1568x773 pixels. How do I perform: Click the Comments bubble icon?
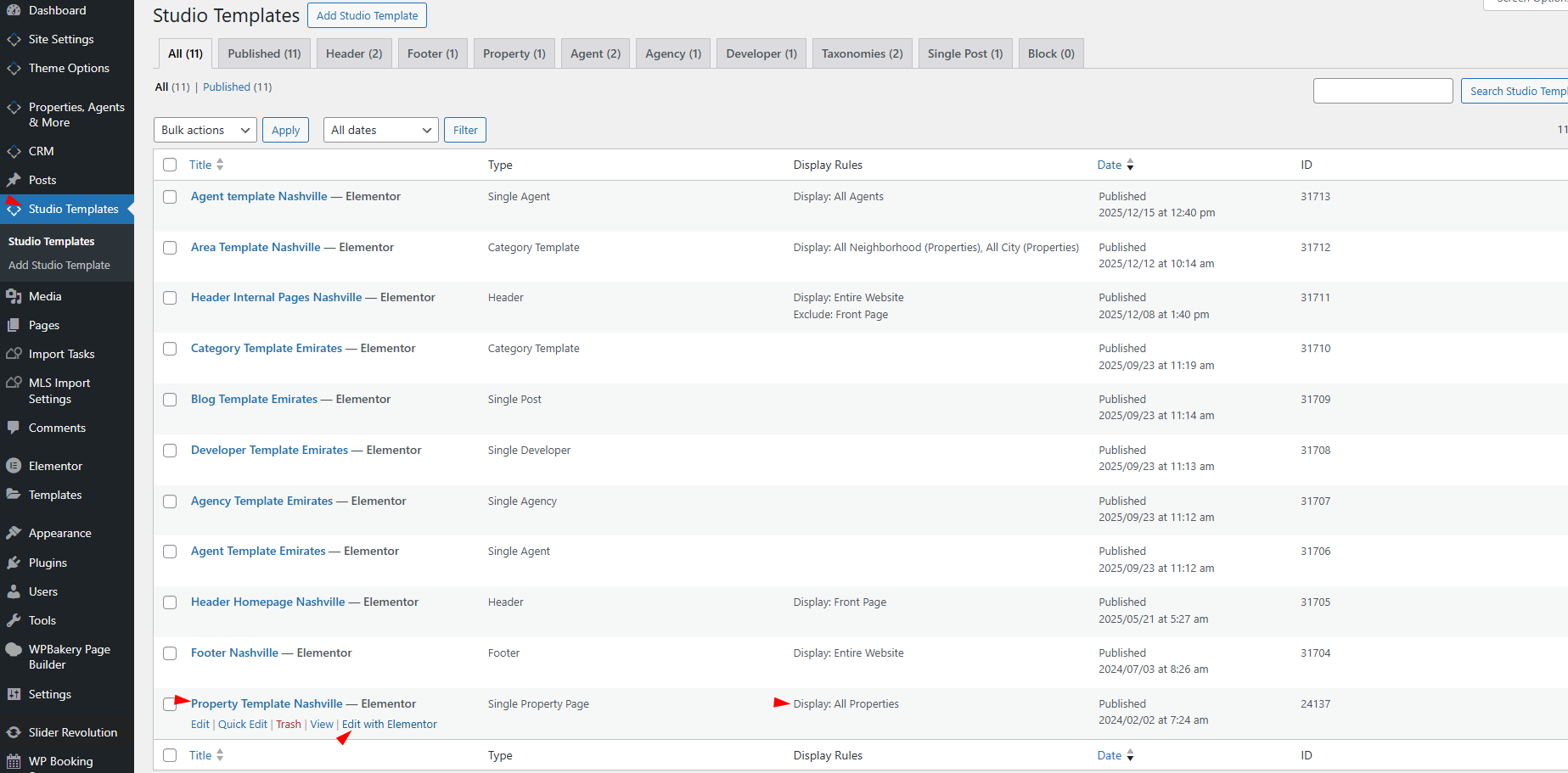[14, 428]
